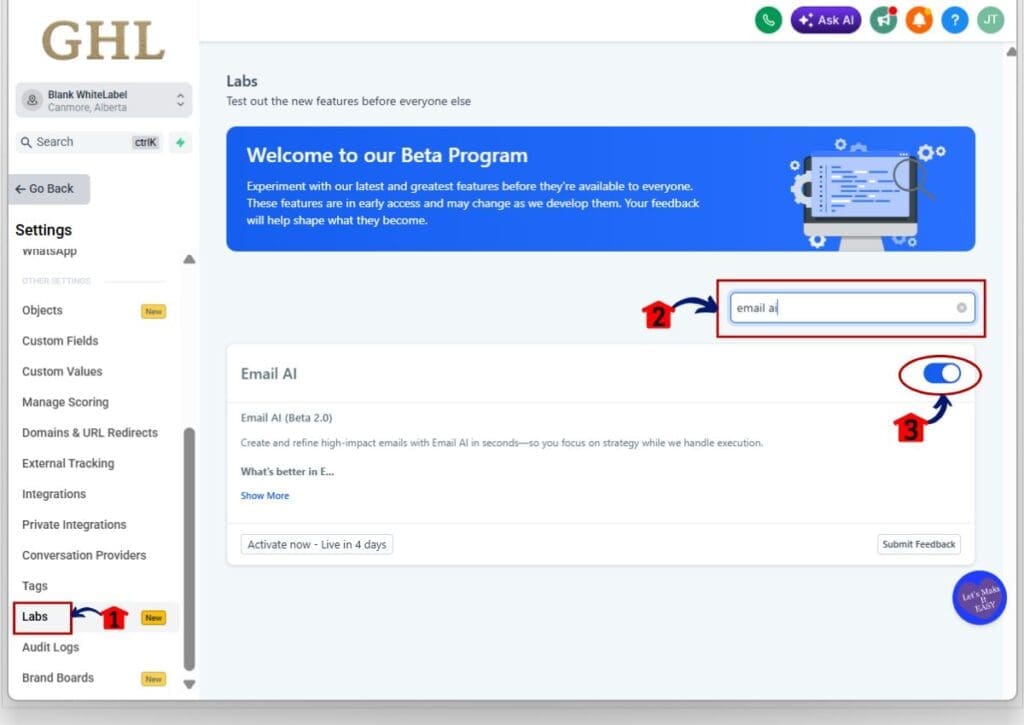Open the megaphone announcements icon

coord(883,19)
